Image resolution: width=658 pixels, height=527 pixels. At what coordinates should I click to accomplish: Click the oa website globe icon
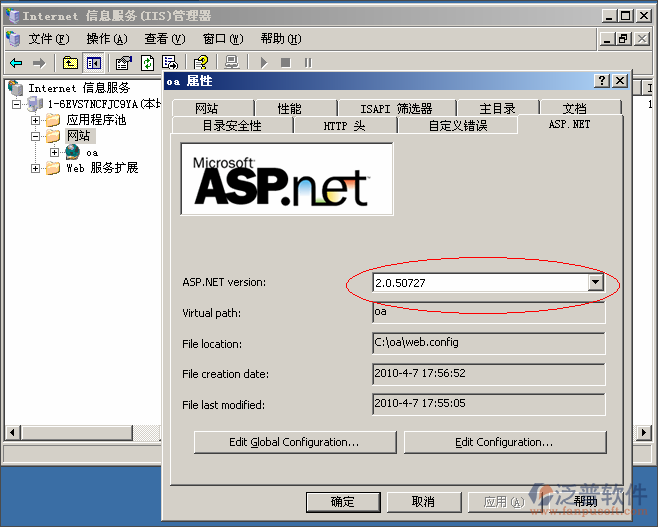(x=73, y=152)
